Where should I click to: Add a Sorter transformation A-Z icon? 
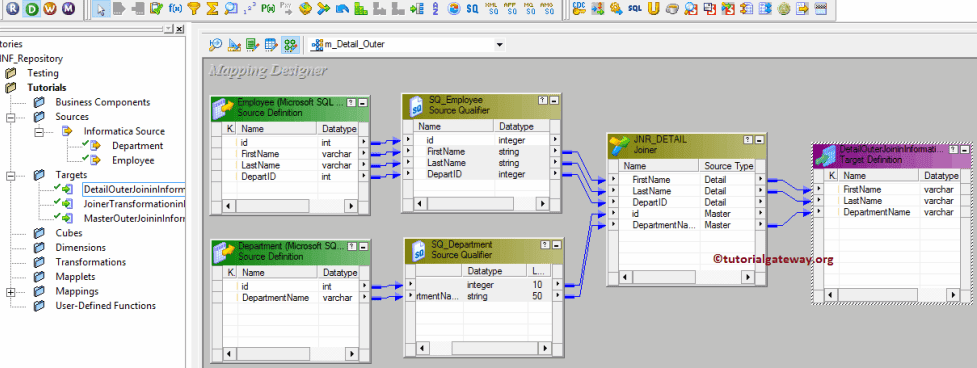[435, 9]
